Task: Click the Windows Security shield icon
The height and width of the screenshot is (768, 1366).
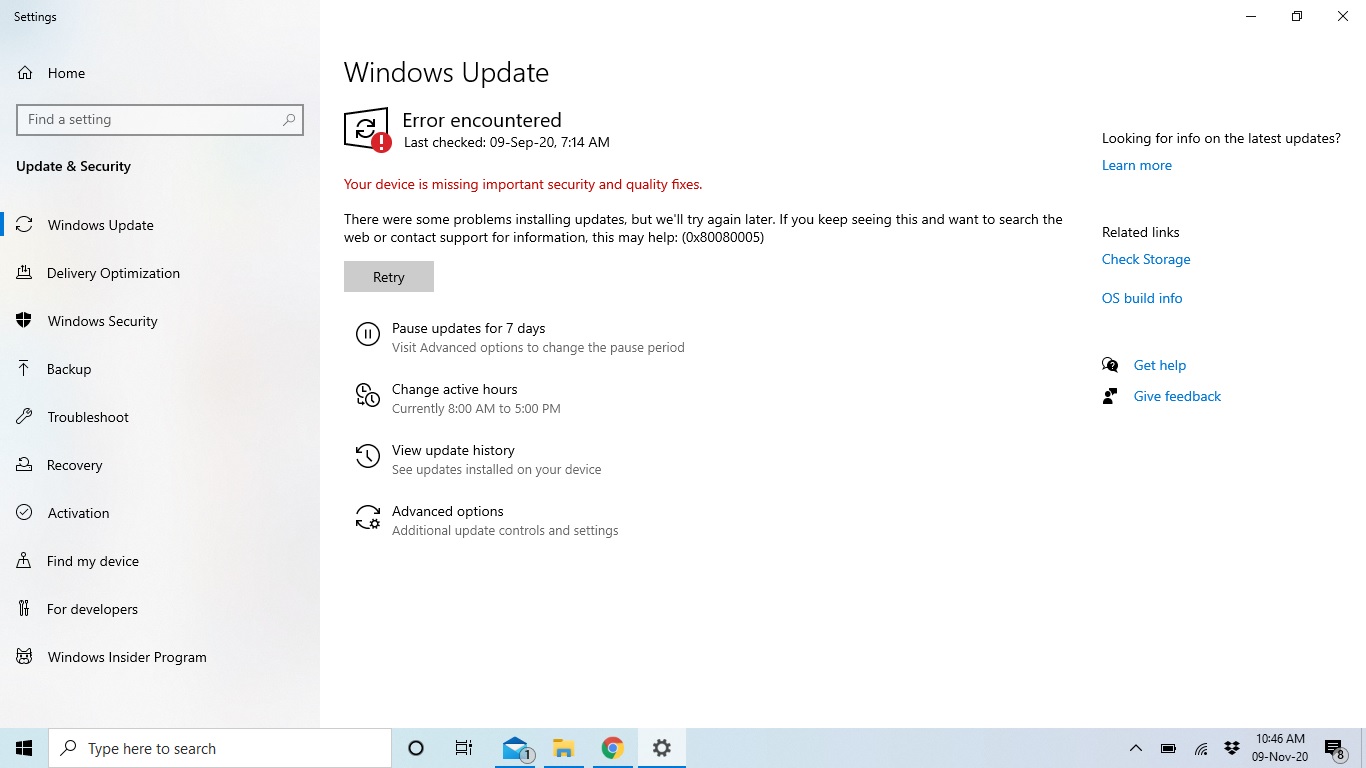Action: point(25,321)
